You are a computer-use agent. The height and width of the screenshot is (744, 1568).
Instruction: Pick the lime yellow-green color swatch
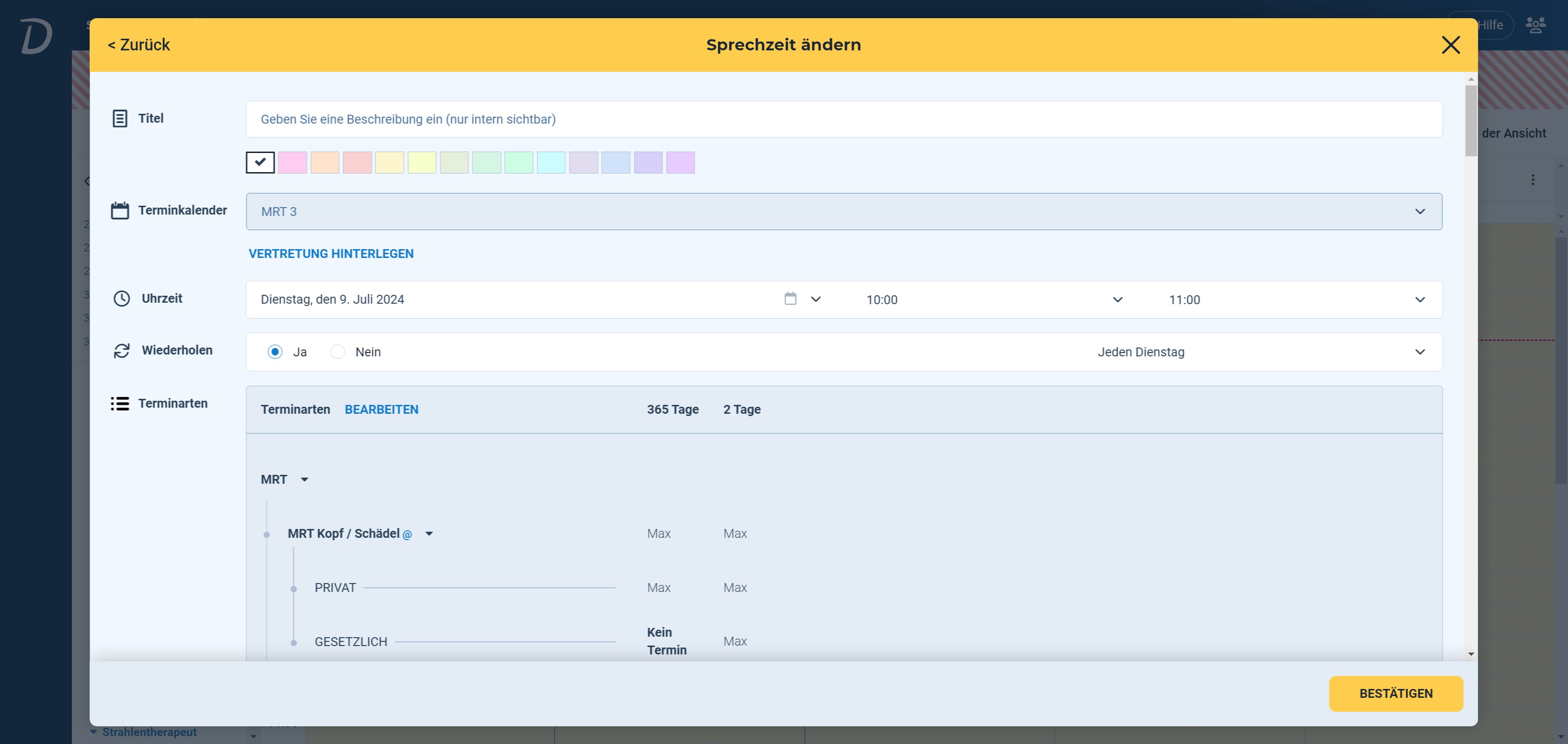point(422,162)
